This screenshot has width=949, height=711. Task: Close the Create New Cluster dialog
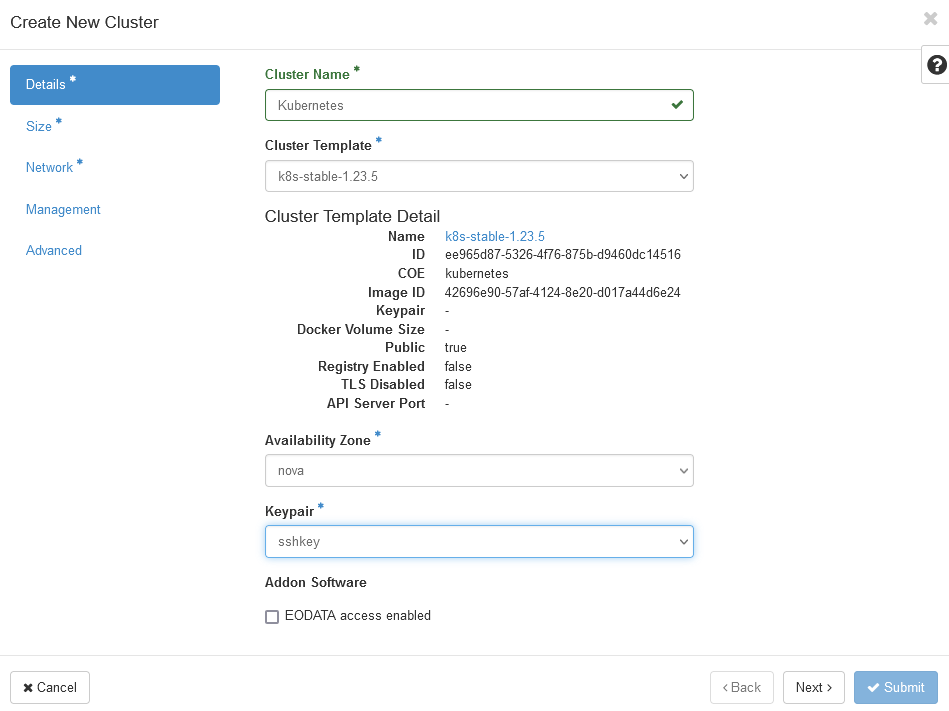[930, 19]
